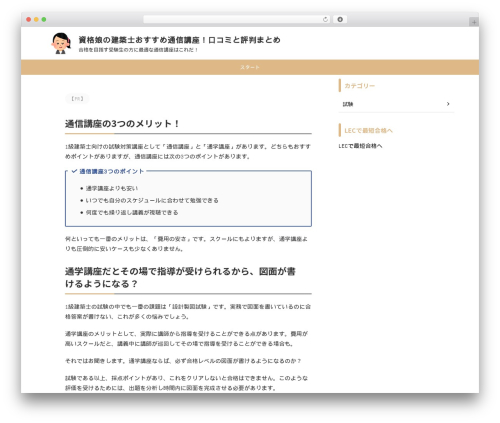
Task: Click the box title 通信講座3つのポイント
Action: coord(112,171)
